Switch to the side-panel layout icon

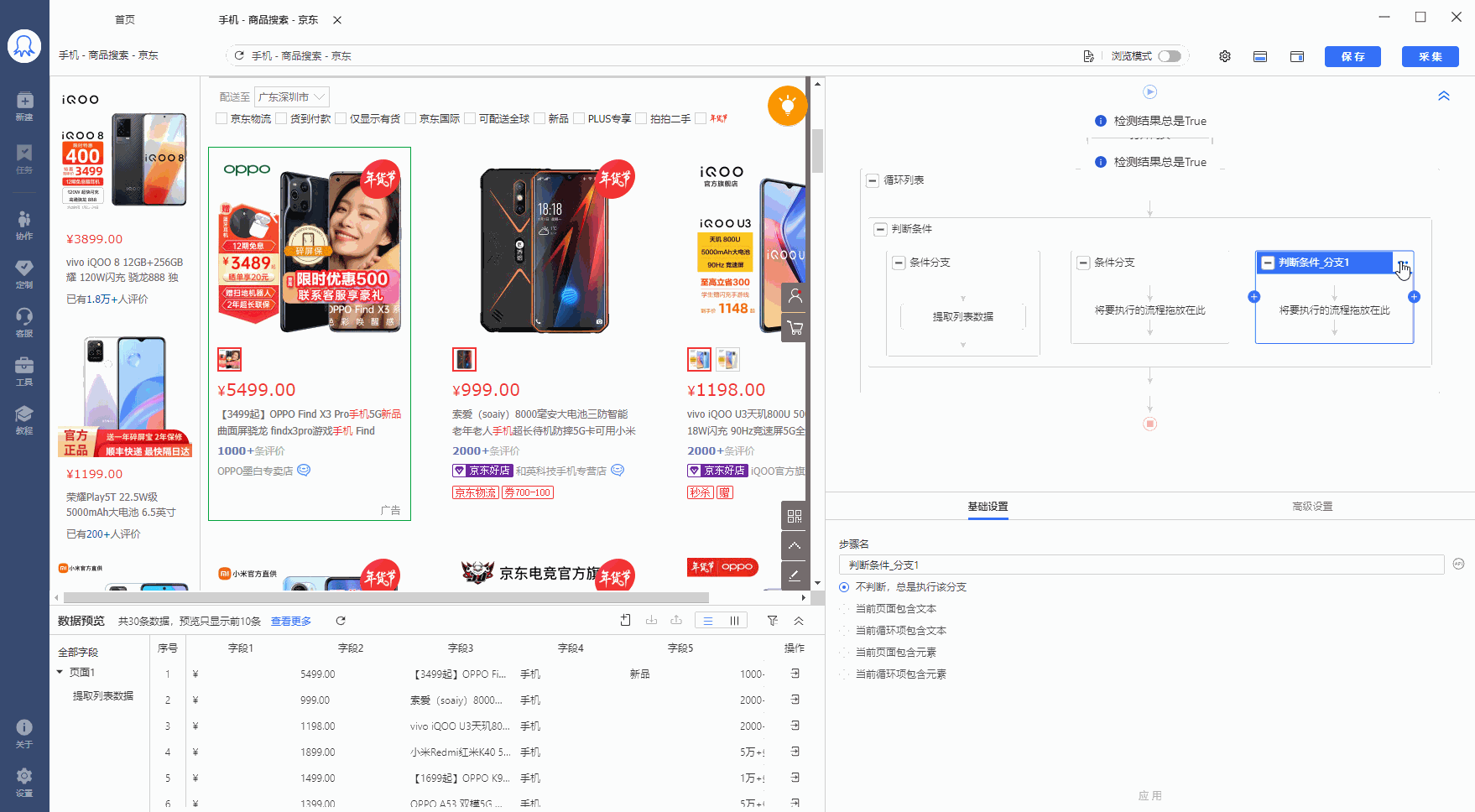click(1297, 56)
